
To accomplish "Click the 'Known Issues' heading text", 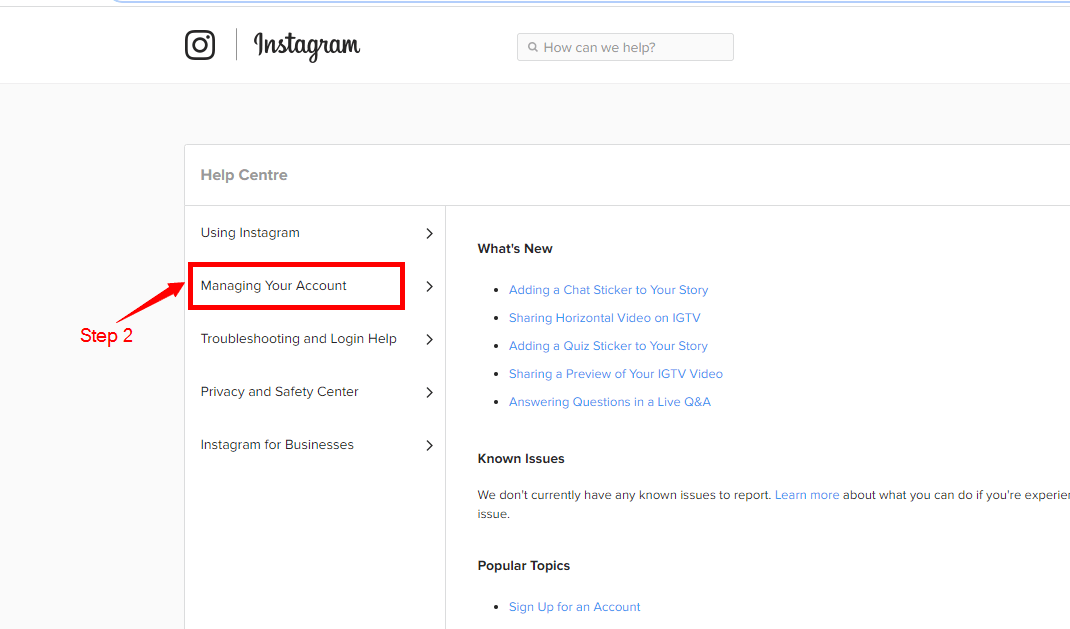I will click(521, 458).
